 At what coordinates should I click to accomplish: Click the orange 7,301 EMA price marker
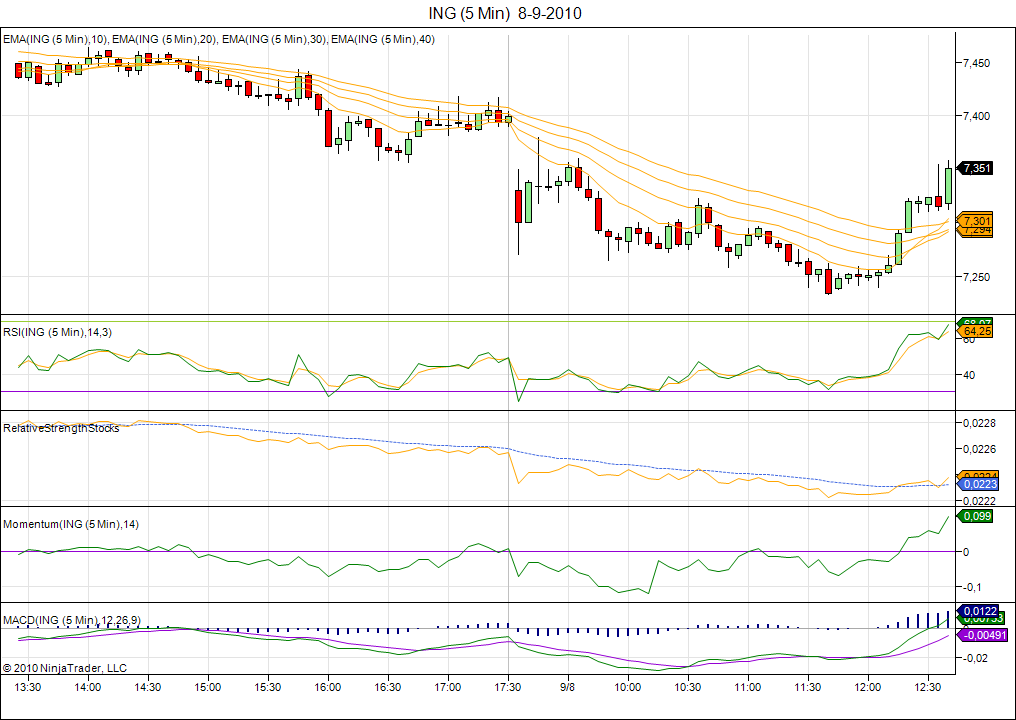point(975,221)
